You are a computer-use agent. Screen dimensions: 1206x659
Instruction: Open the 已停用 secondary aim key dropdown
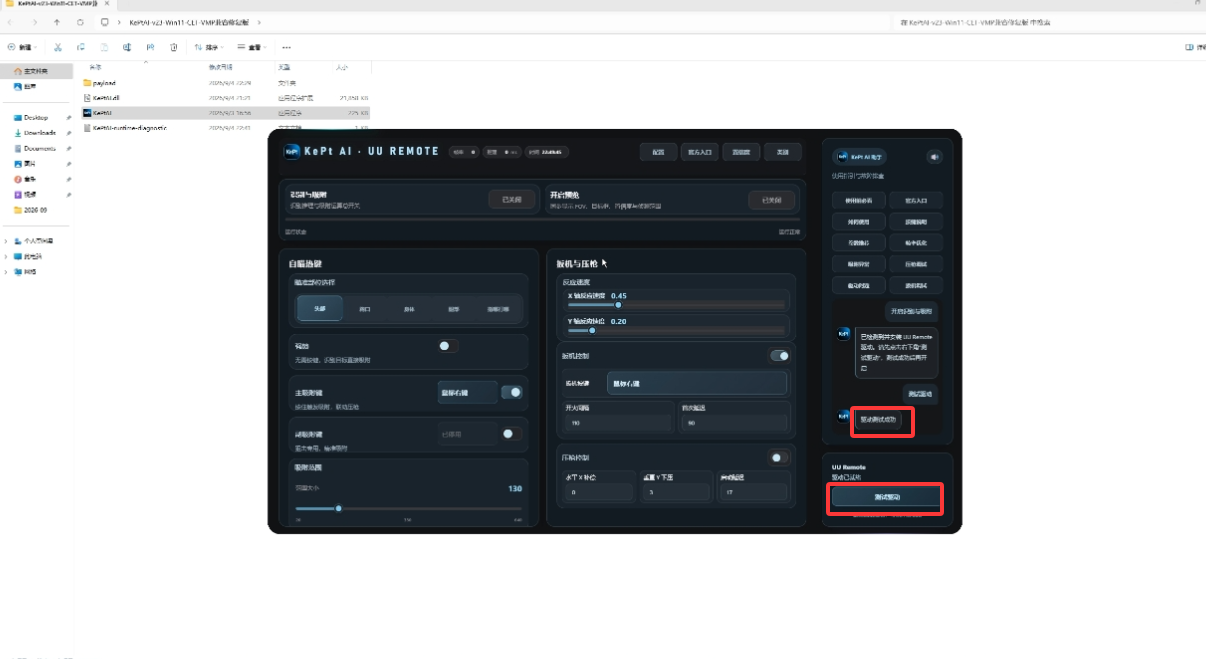pyautogui.click(x=467, y=434)
